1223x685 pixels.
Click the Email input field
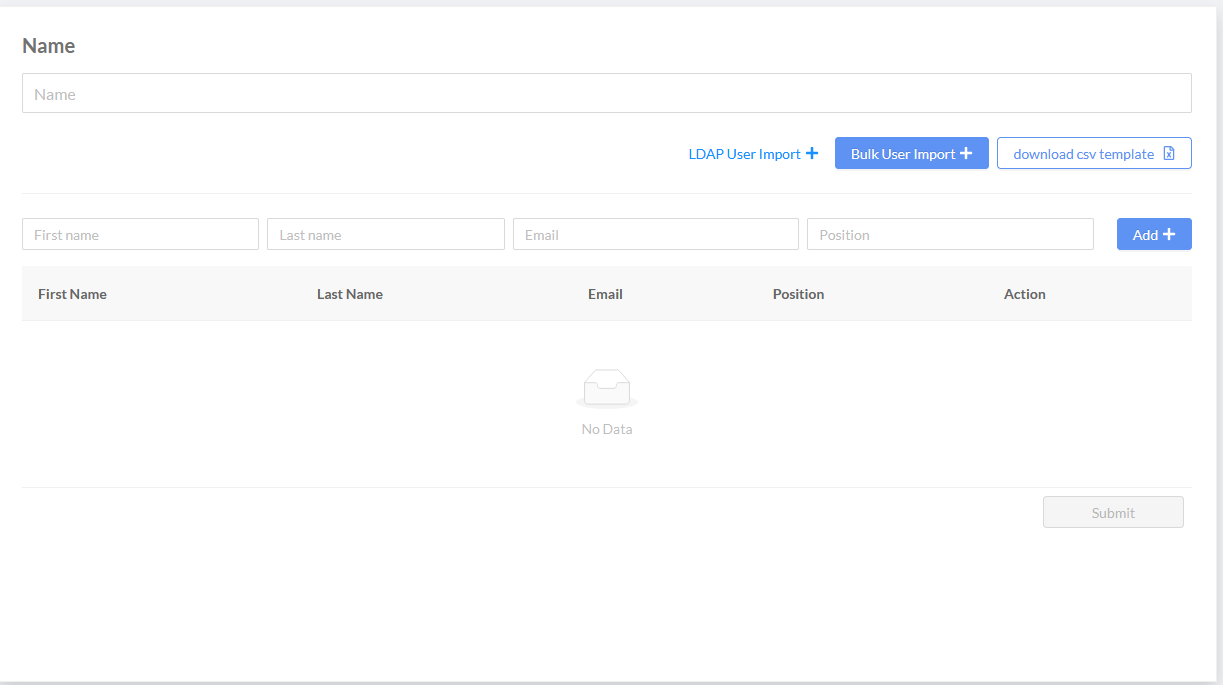655,235
